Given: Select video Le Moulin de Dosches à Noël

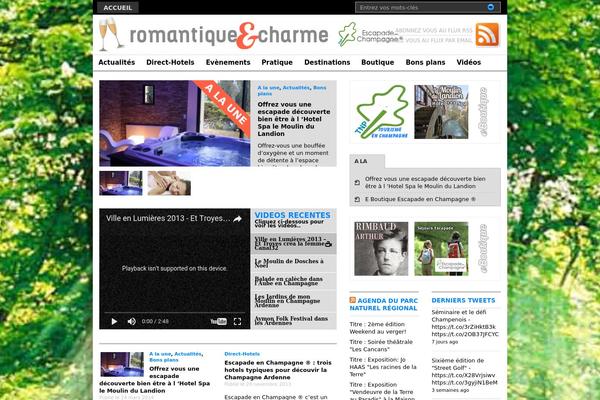Looking at the screenshot, I should click(293, 263).
